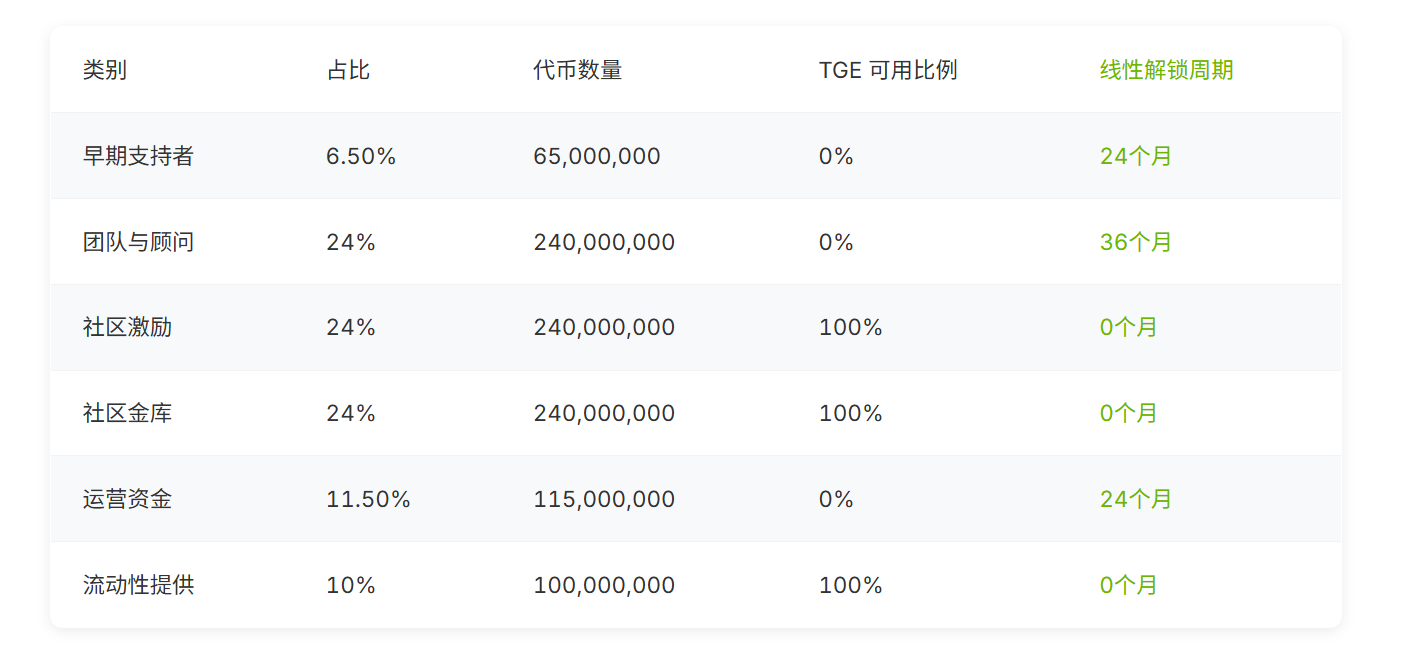The width and height of the screenshot is (1404, 651).
Task: Click 10% in the 流动性提供 row
Action: pos(351,585)
